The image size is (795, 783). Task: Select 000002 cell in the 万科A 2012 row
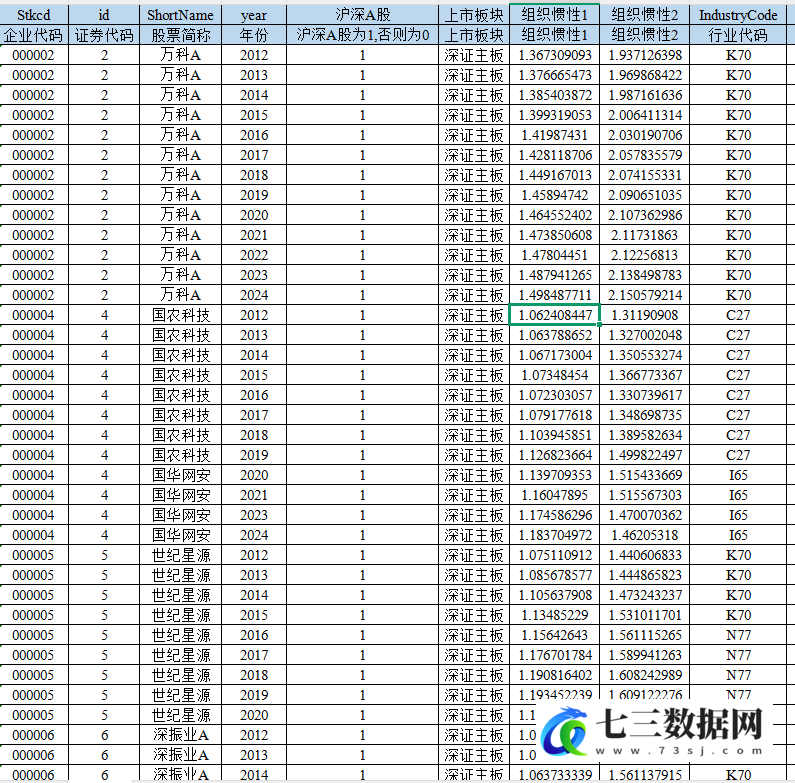[x=34, y=55]
